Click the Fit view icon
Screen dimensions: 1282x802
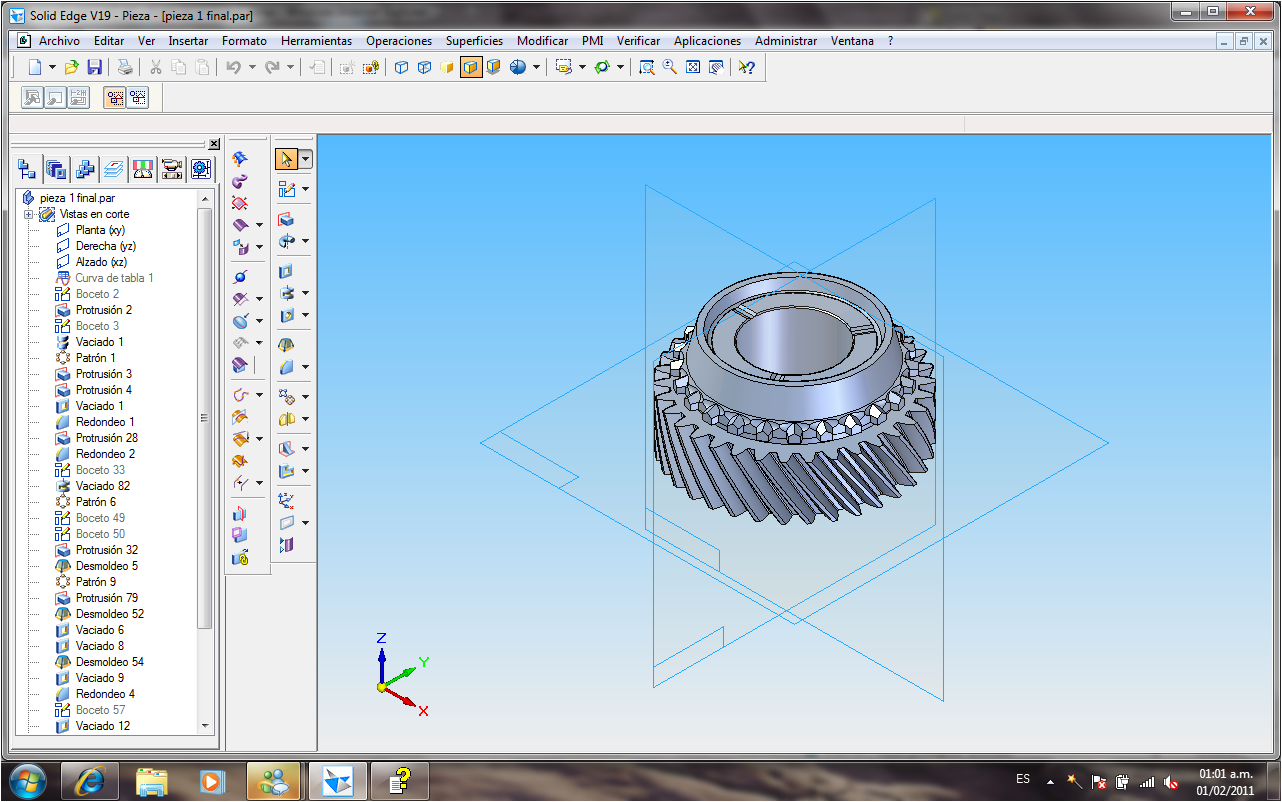pos(693,67)
